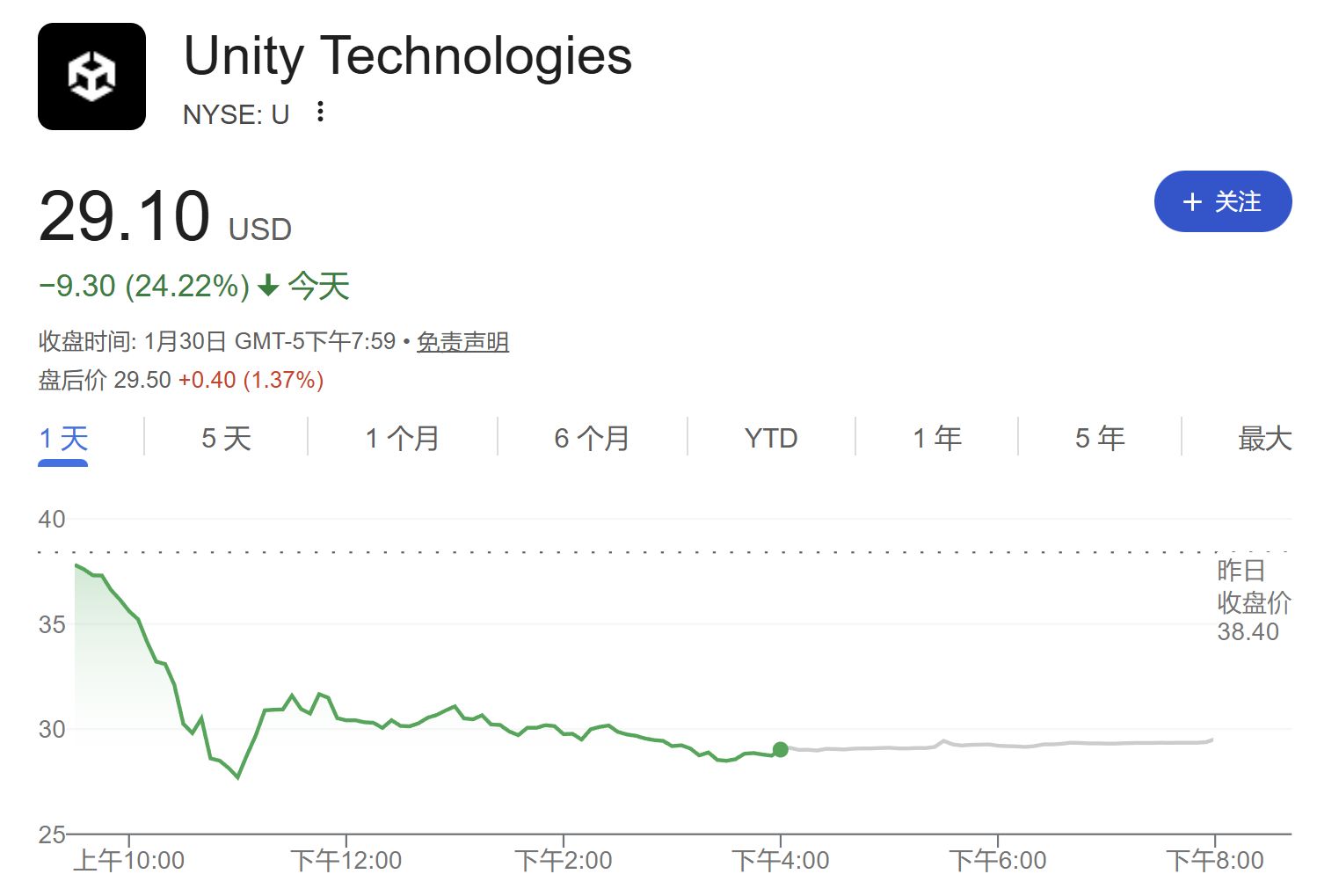Viewport: 1317px width, 896px height.
Task: Click the green closing price dot on chart
Action: click(x=780, y=749)
